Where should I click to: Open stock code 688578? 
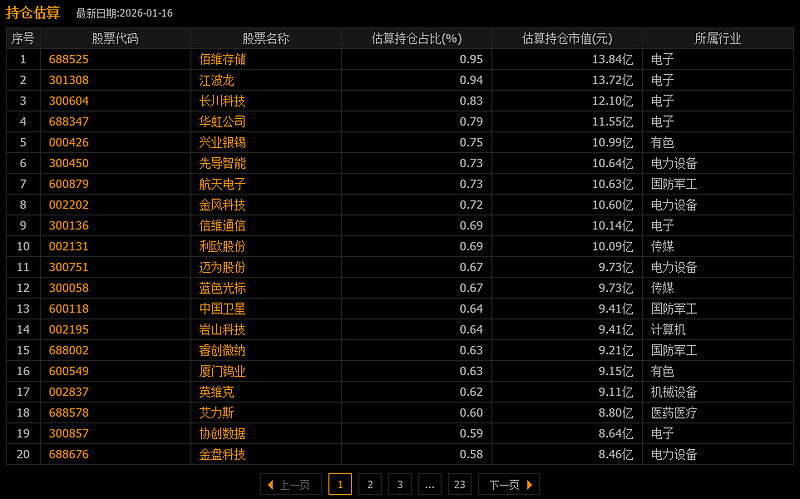click(69, 412)
